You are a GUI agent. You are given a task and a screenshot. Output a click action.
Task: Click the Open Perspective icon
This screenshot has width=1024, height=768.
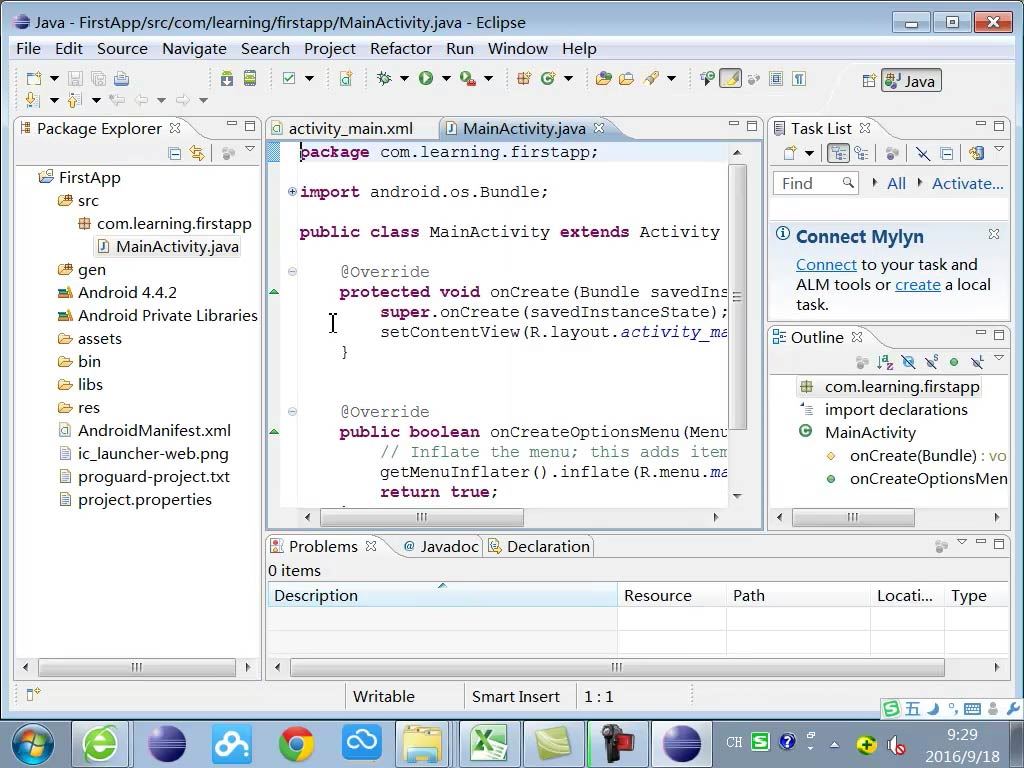tap(868, 81)
